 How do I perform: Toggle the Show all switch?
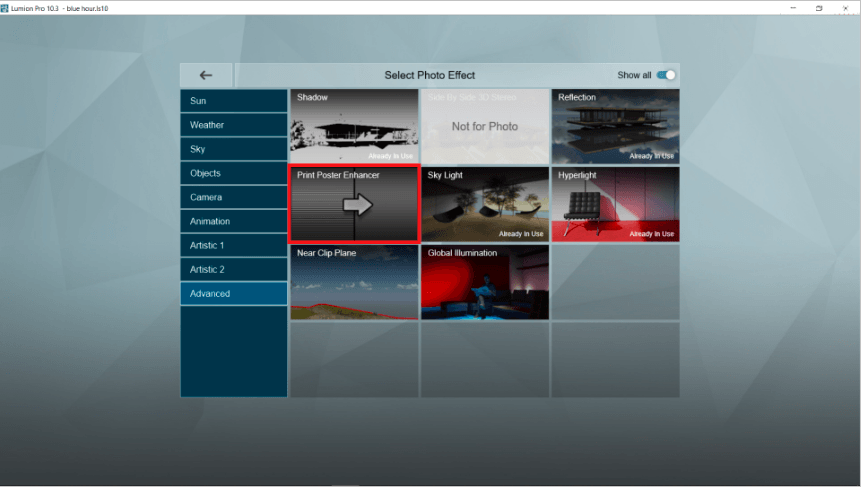pyautogui.click(x=666, y=75)
